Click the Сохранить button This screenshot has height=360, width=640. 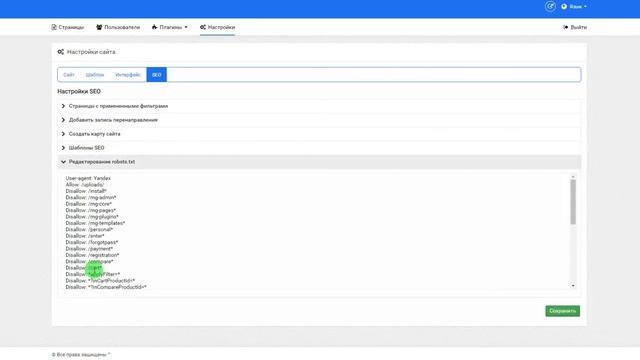click(x=562, y=311)
